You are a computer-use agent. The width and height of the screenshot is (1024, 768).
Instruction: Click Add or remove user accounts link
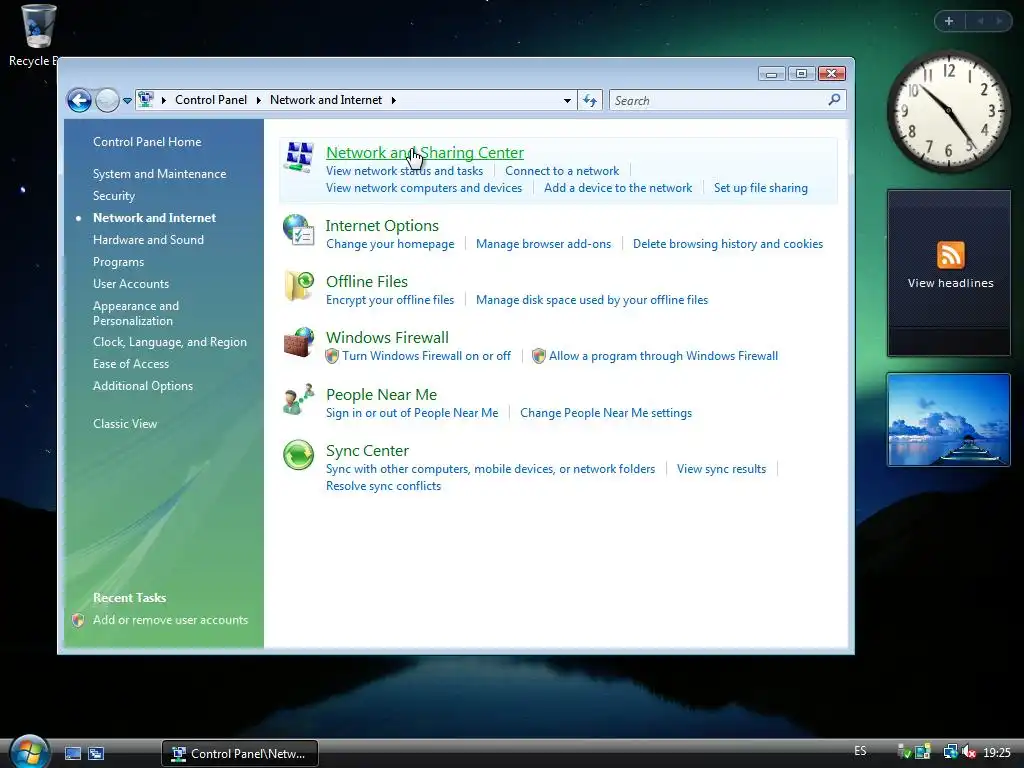(170, 620)
